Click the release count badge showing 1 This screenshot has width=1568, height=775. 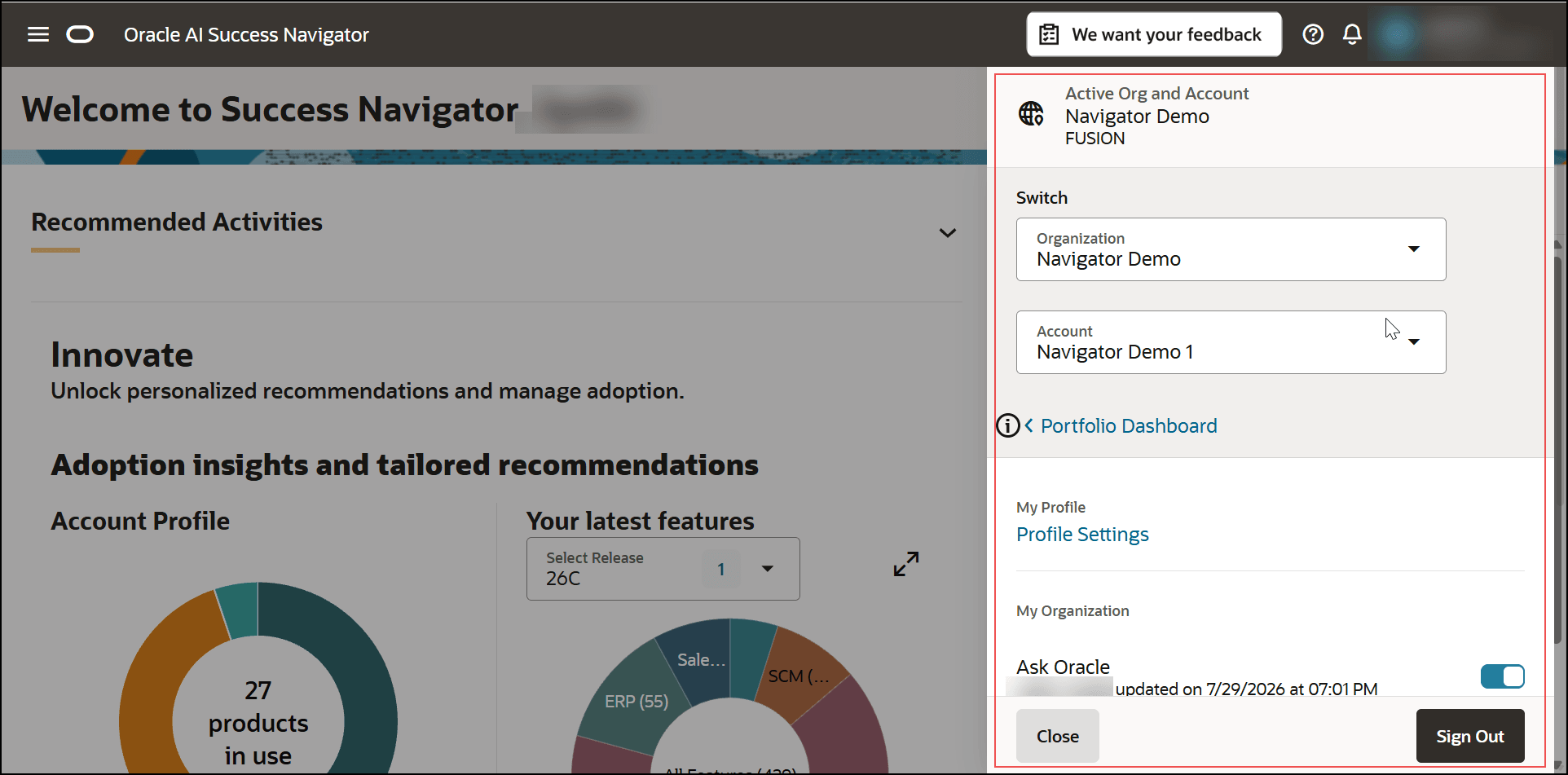click(x=720, y=569)
